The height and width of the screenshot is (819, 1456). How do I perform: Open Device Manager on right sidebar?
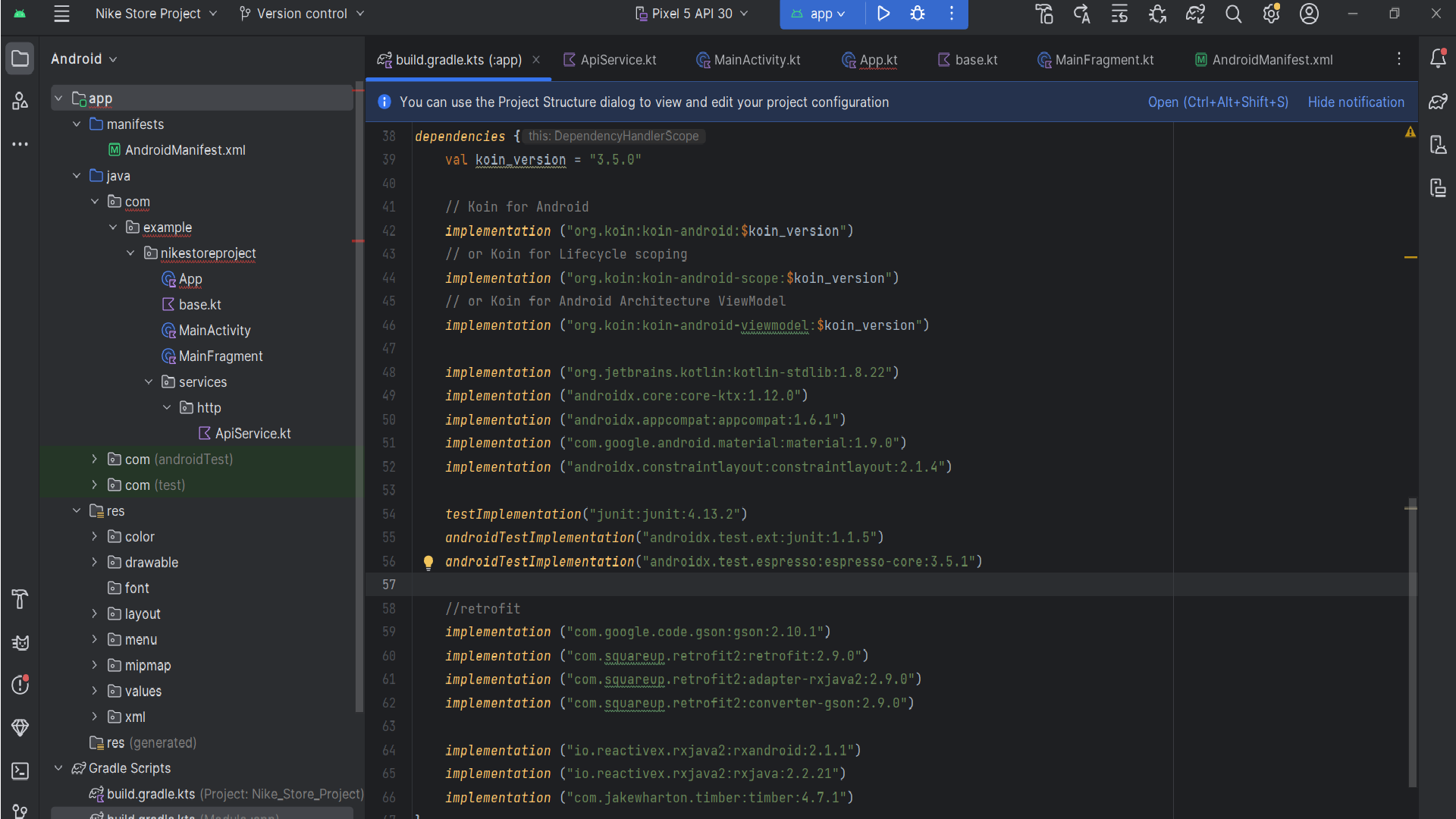(x=1438, y=144)
